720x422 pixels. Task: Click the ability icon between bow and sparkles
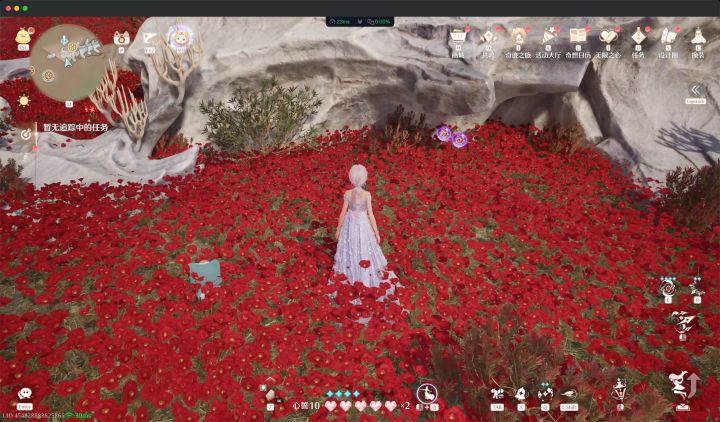pos(521,394)
